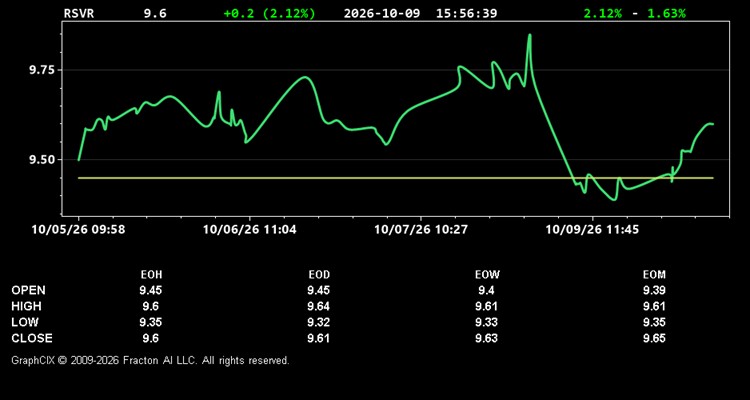
Task: Click the GraphCIX copyright notice
Action: point(150,360)
